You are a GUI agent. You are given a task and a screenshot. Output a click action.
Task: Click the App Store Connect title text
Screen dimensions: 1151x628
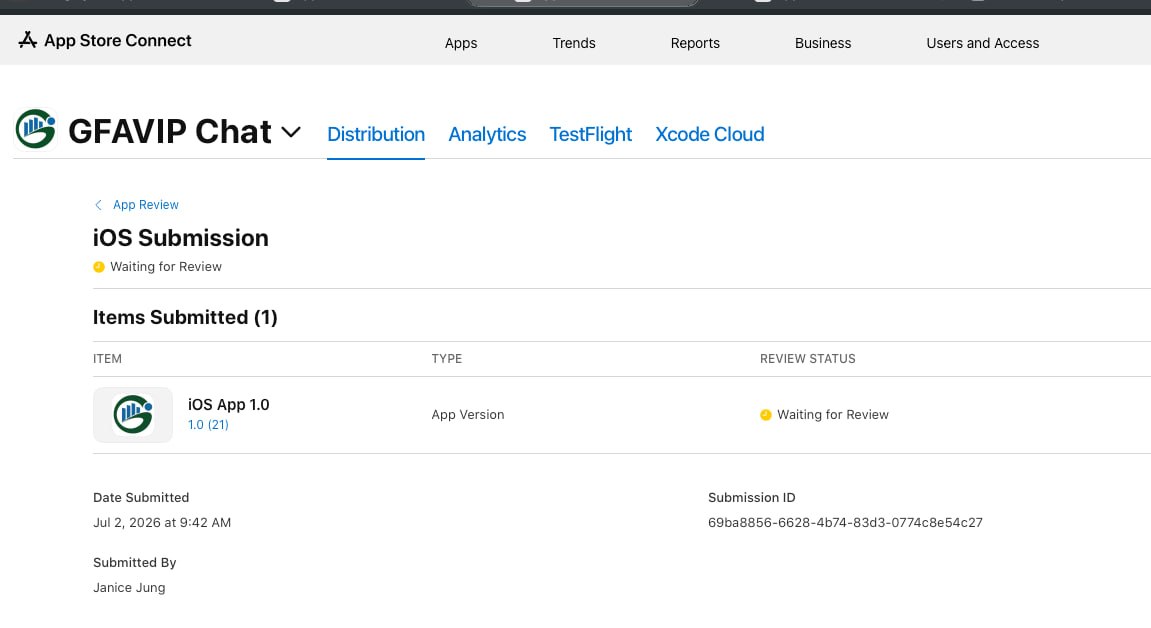(117, 40)
